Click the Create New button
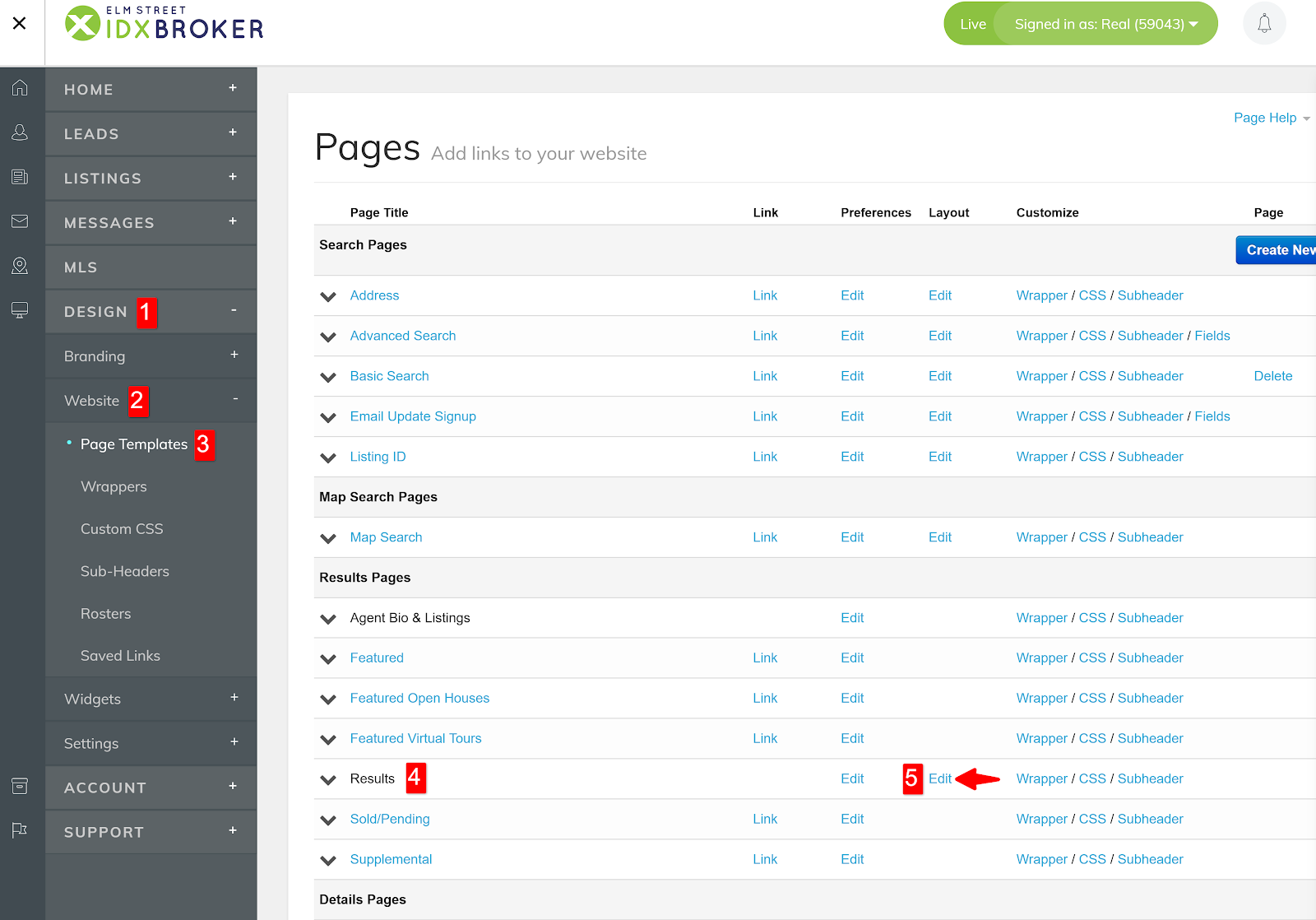The image size is (1316, 920). pyautogui.click(x=1277, y=250)
